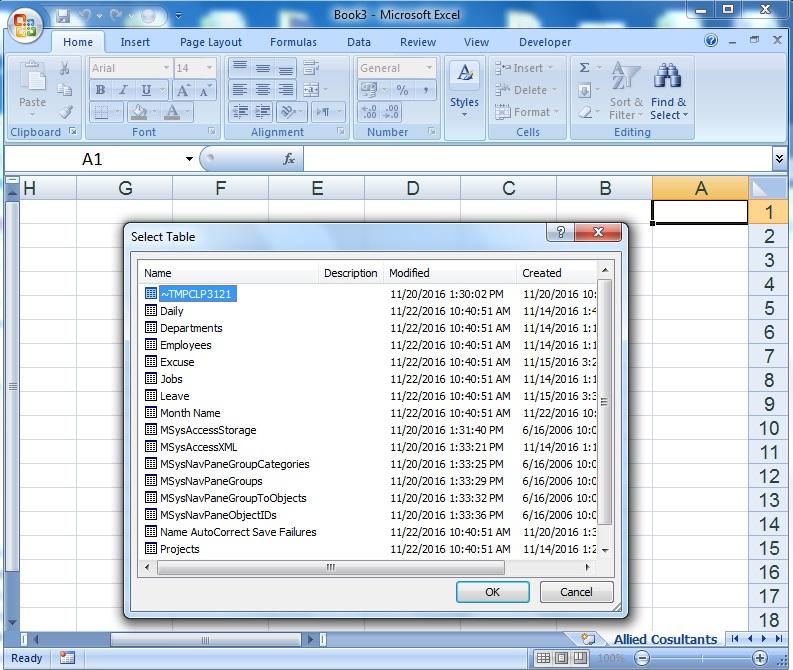Open the Number Format General dropdown
793x670 pixels.
coord(429,68)
